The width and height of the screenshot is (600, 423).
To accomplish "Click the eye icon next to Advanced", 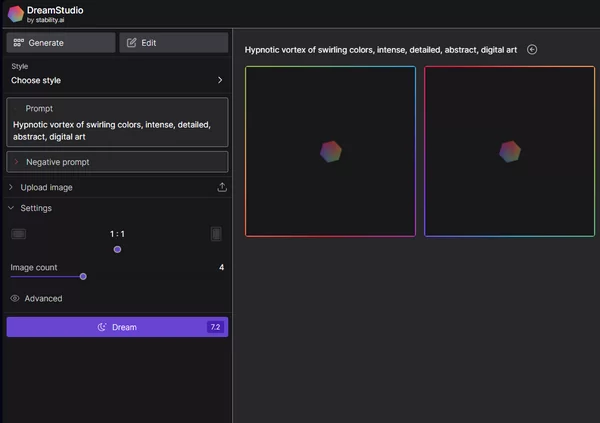I will [x=15, y=298].
